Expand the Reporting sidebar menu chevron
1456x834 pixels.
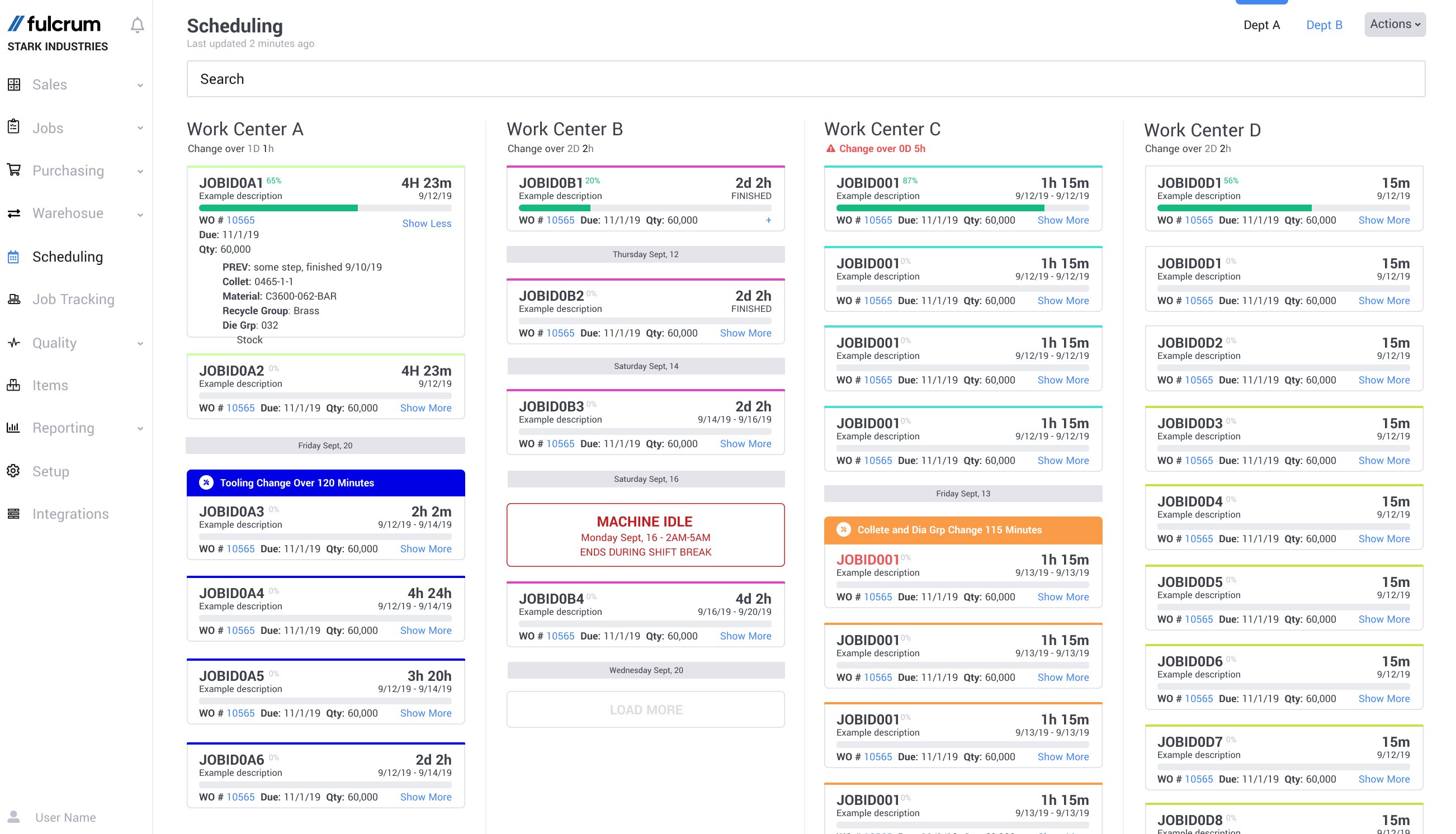point(140,428)
